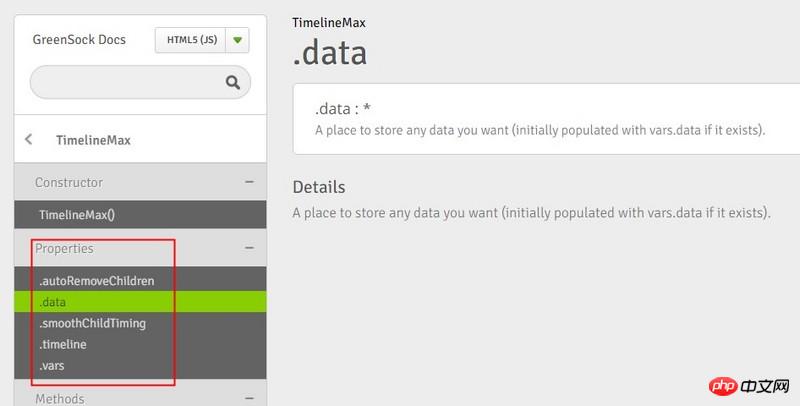Open the green language dropdown arrow
The width and height of the screenshot is (800, 406).
237,41
